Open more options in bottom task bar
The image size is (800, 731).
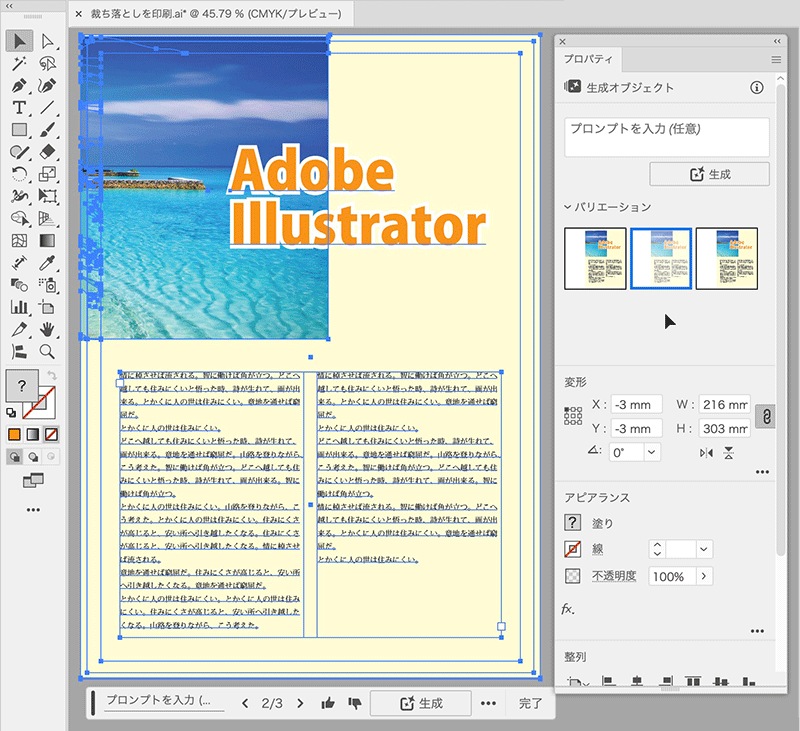pyautogui.click(x=488, y=703)
